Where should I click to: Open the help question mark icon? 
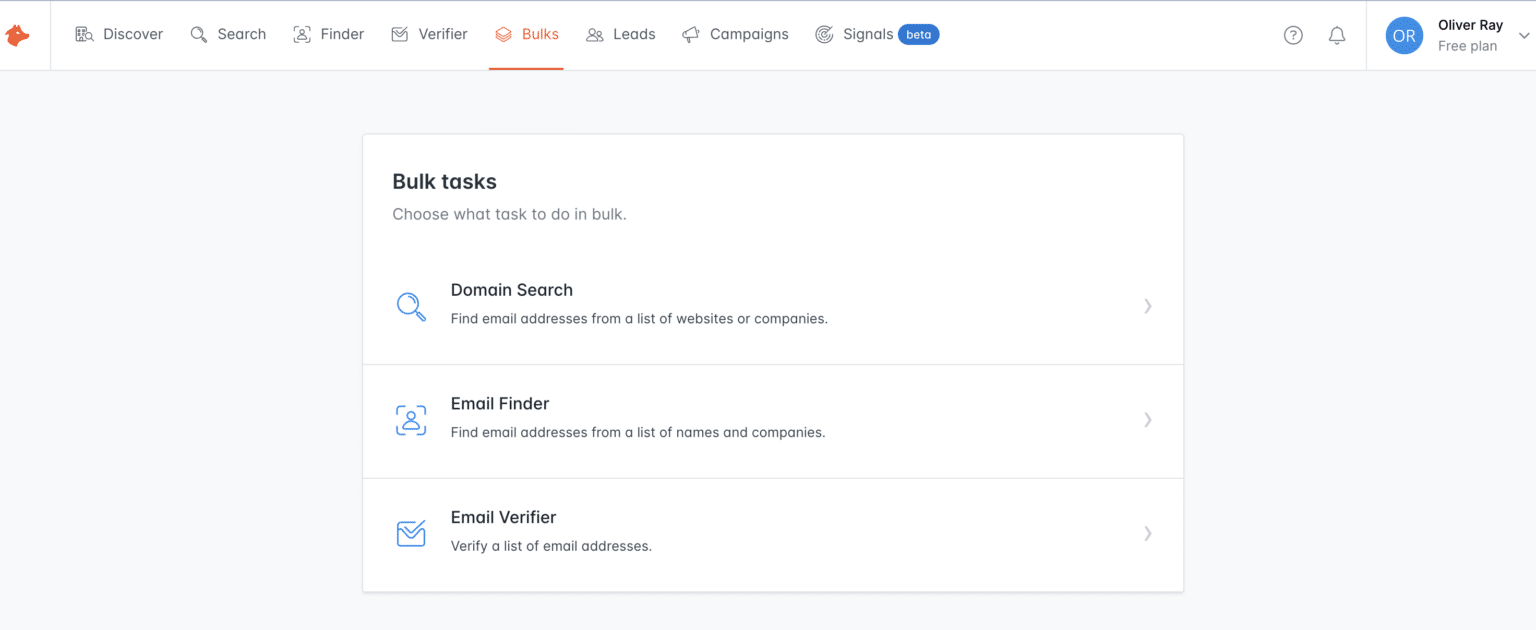pyautogui.click(x=1293, y=34)
